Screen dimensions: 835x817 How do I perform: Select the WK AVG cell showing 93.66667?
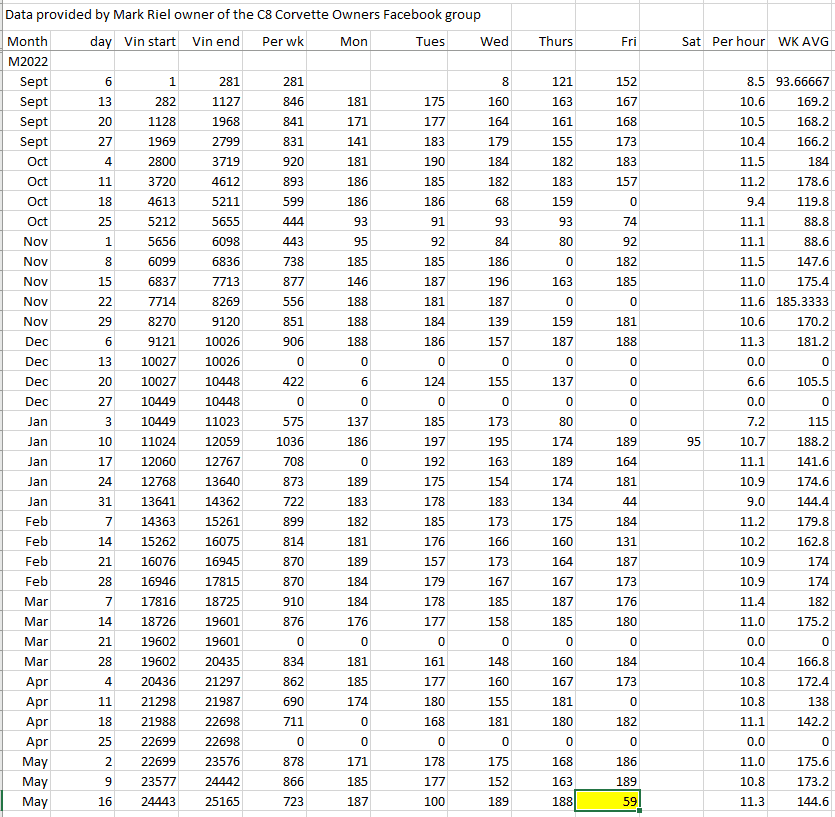point(802,81)
